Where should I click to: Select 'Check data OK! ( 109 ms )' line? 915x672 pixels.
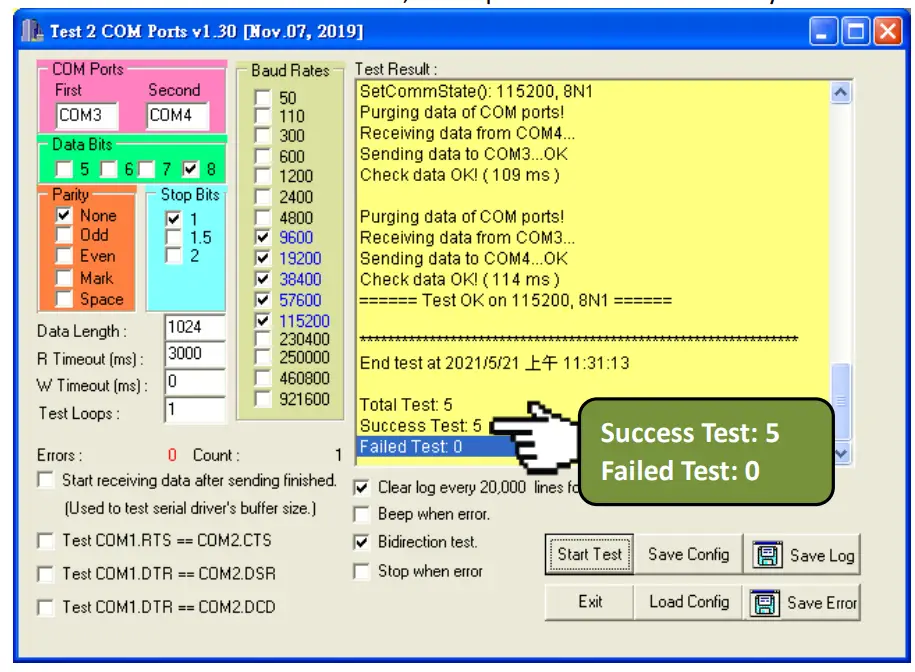[x=460, y=175]
